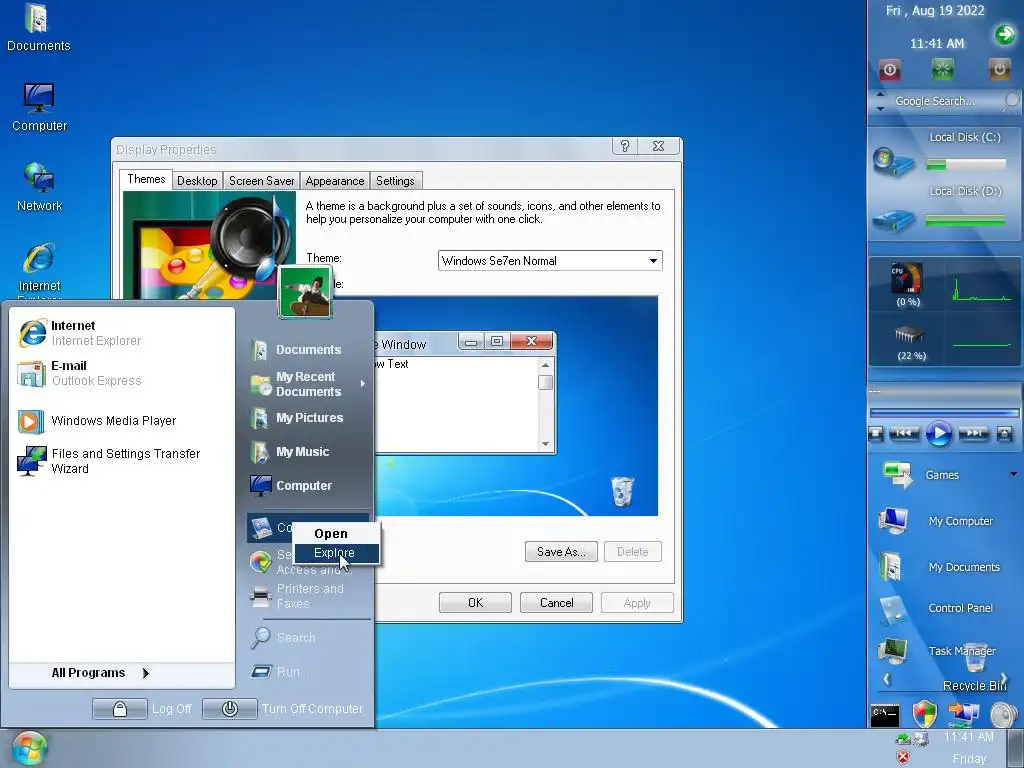Switch to the Desktop tab
The image size is (1024, 768).
[197, 181]
